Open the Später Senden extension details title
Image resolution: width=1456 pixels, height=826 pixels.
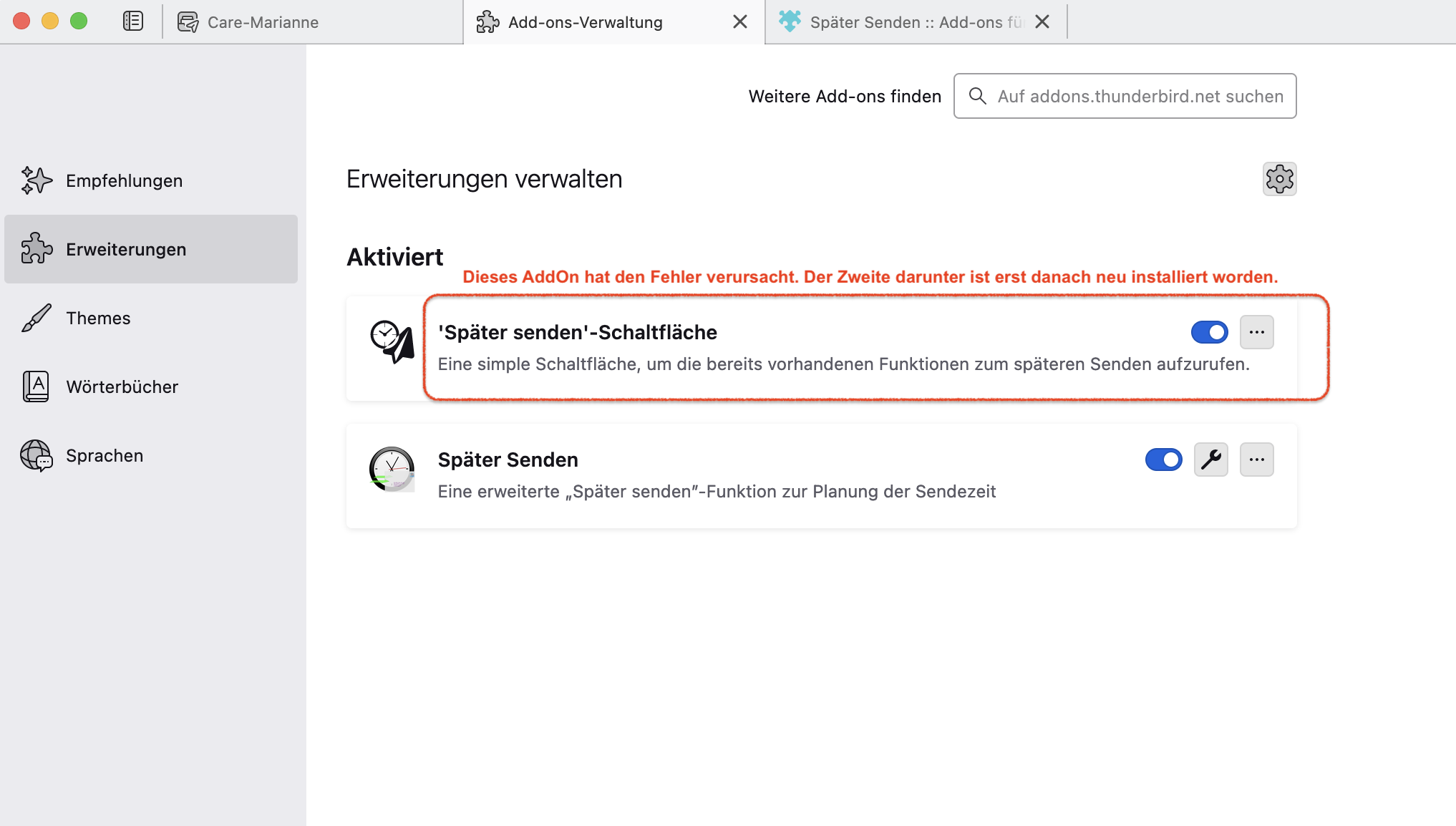508,460
